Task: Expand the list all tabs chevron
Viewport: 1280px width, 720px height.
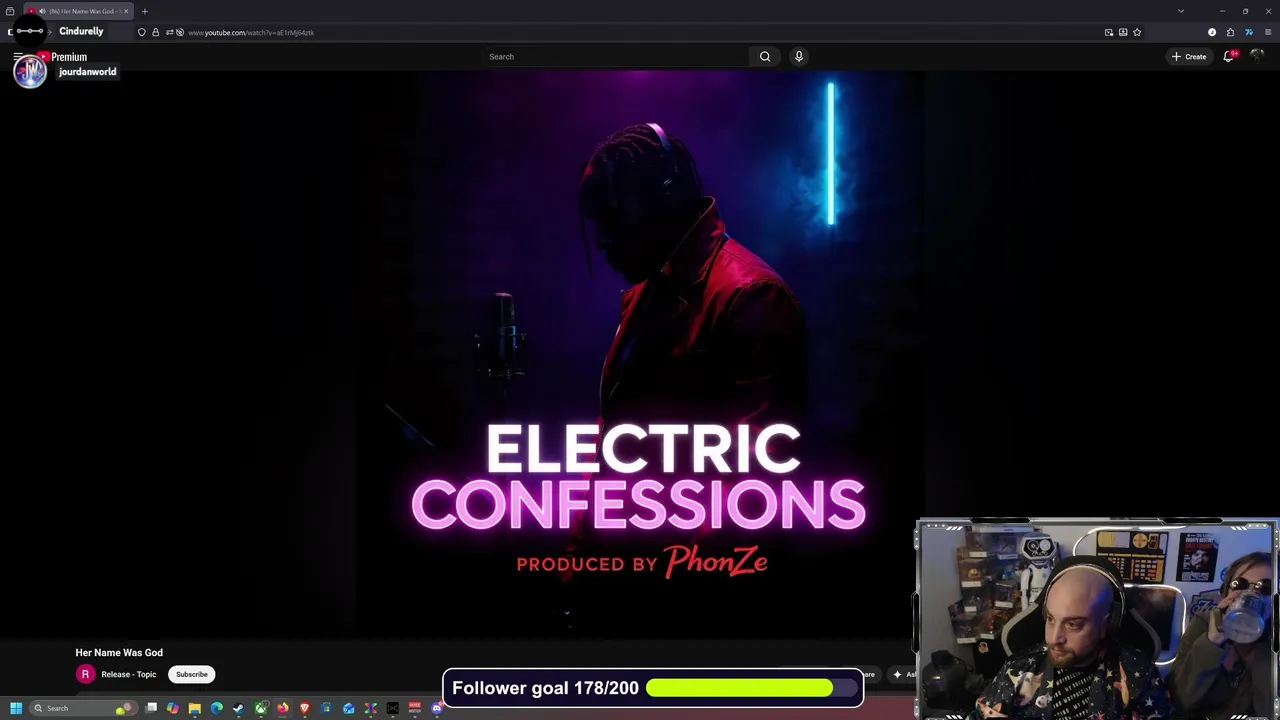Action: tap(1181, 11)
